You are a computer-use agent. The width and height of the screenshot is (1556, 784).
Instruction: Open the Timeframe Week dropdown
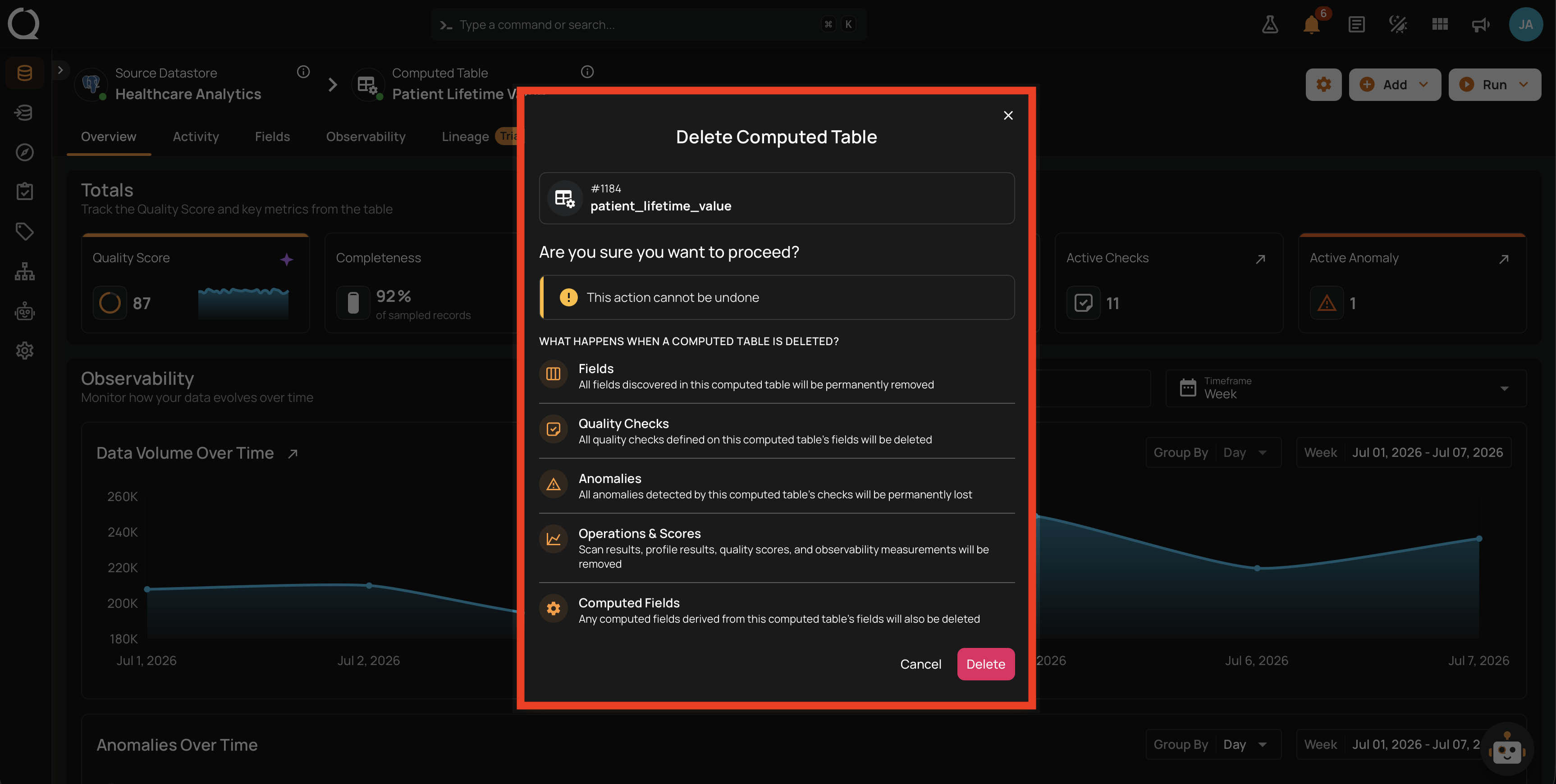coord(1345,388)
